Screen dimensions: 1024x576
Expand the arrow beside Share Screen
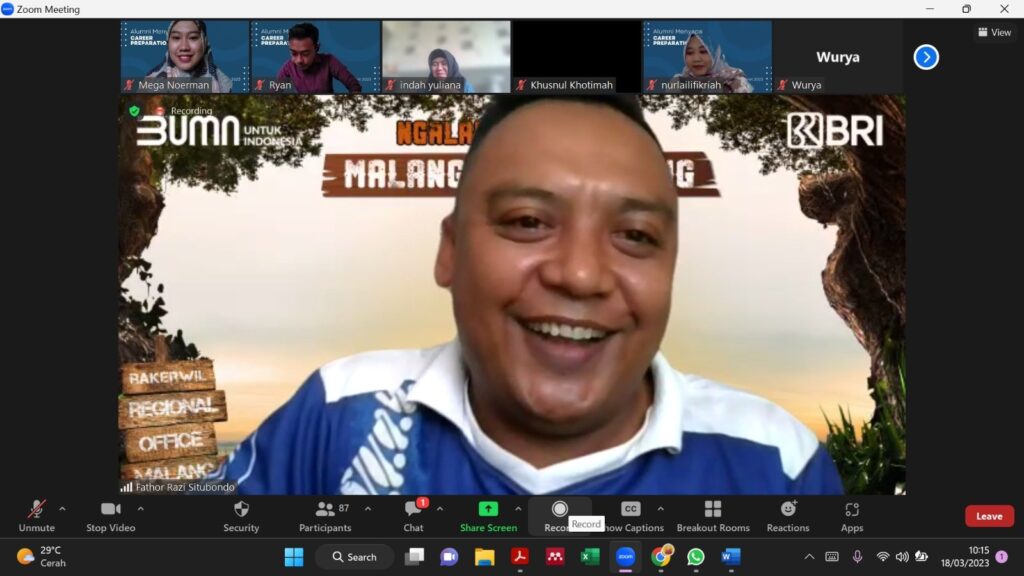click(x=518, y=509)
